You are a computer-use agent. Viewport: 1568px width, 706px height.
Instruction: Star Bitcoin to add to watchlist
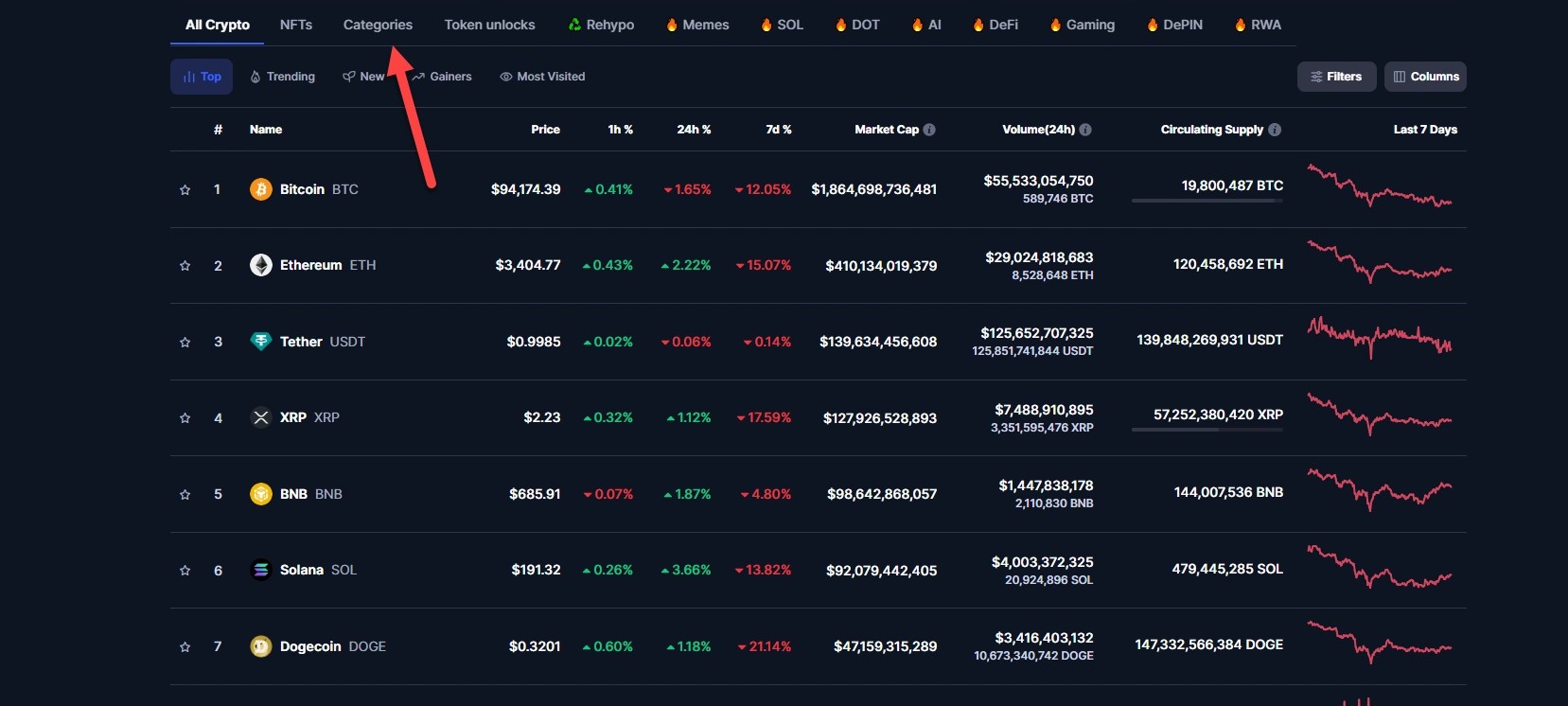pyautogui.click(x=185, y=189)
